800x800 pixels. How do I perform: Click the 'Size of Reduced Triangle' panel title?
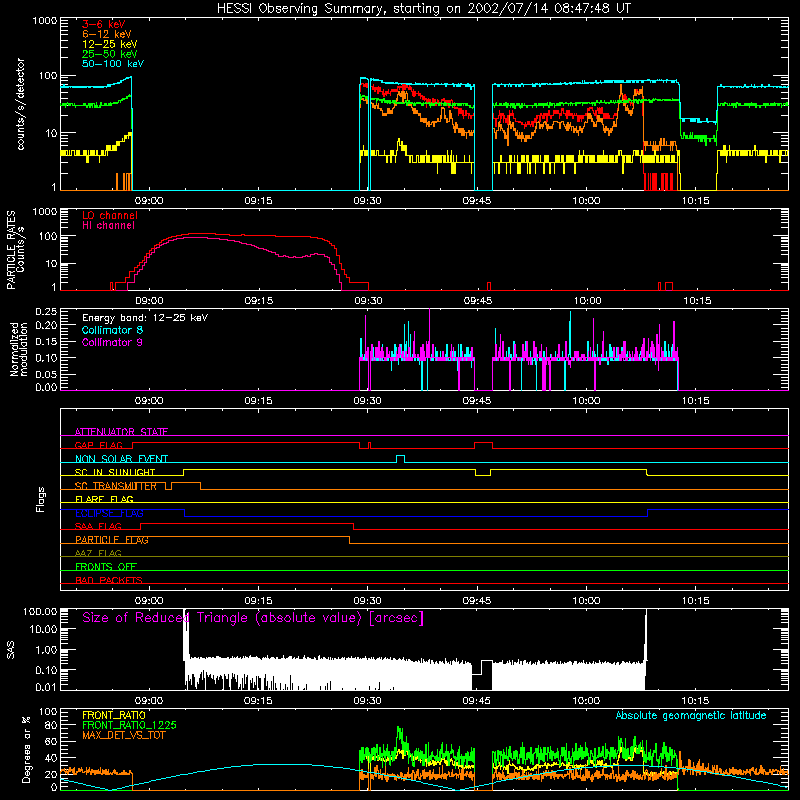253,618
